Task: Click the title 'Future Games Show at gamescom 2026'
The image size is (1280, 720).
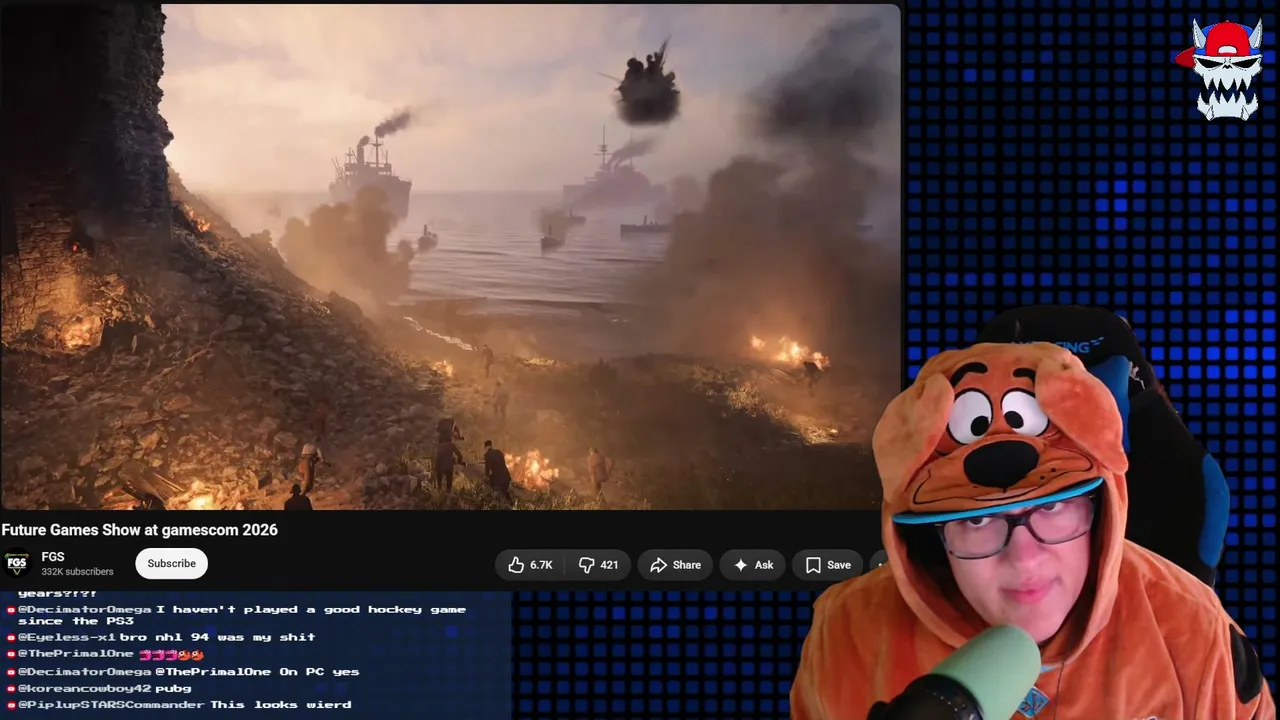Action: [x=140, y=530]
